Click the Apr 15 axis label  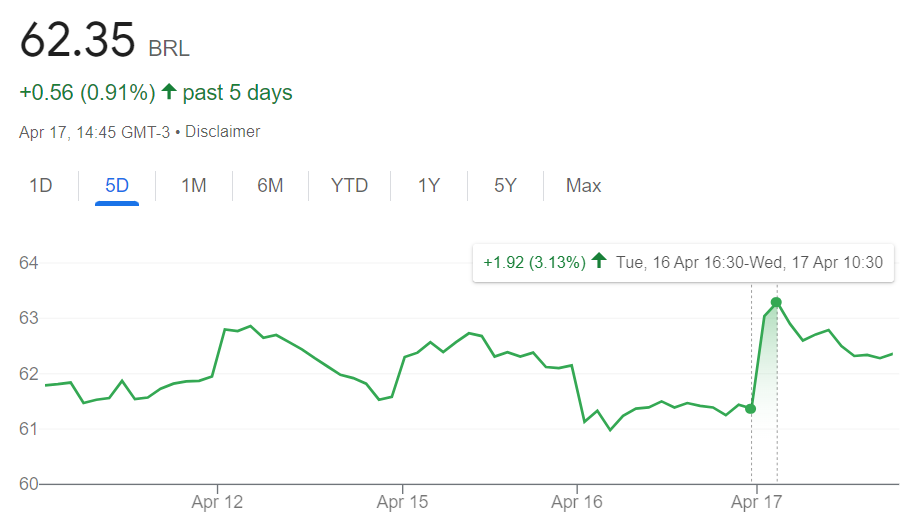coord(402,502)
